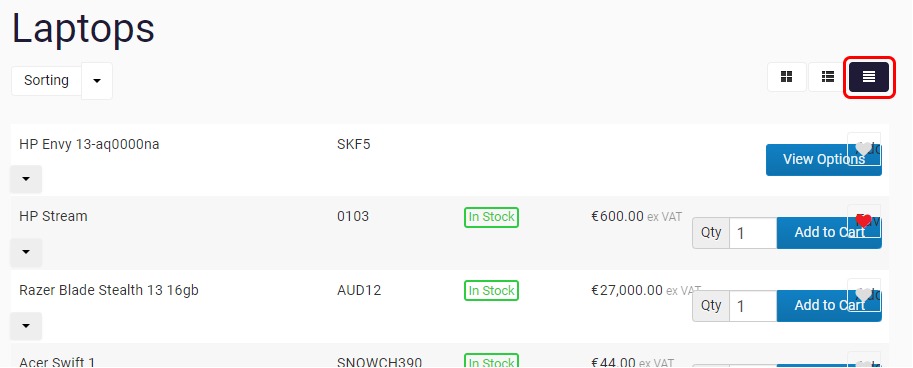The height and width of the screenshot is (368, 913).
Task: Open the HP Stream product link
Action: 53,217
